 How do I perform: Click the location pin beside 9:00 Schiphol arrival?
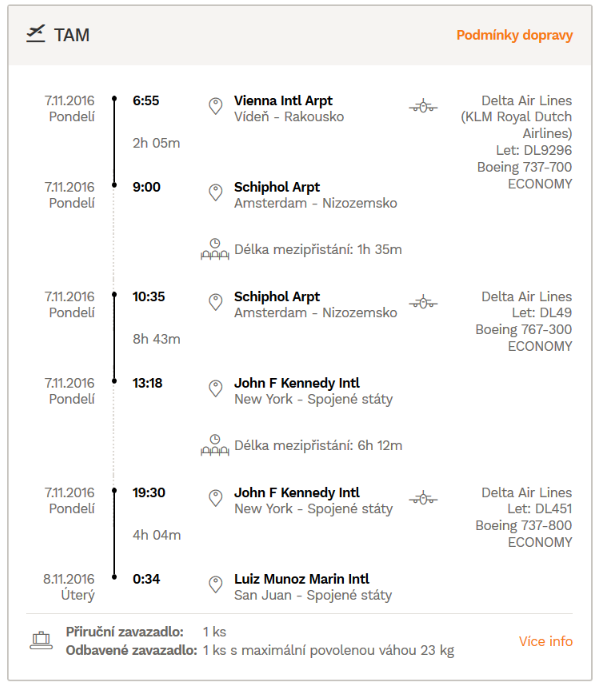click(x=215, y=193)
